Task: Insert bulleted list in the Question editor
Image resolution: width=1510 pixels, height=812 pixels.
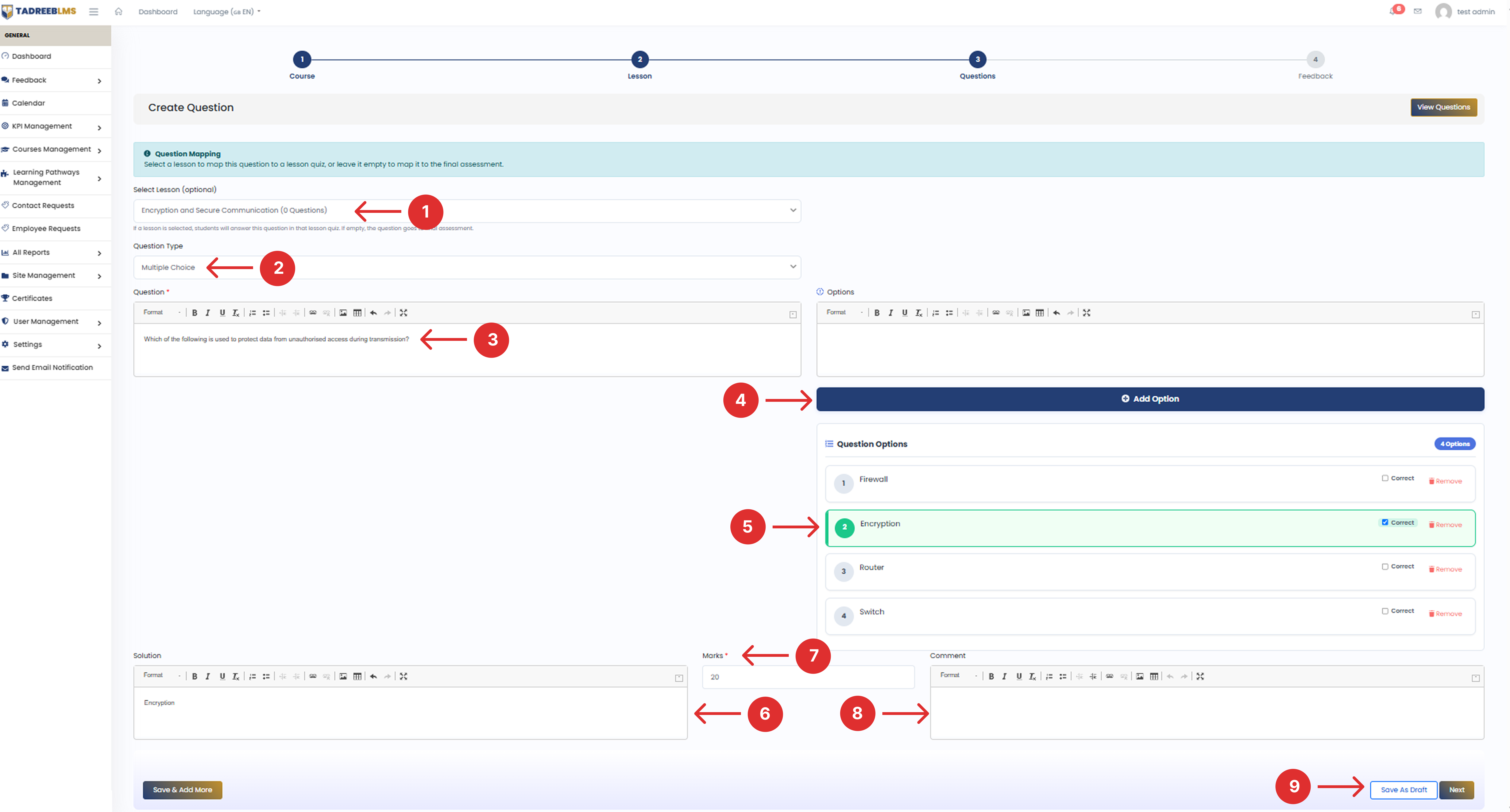Action: pos(266,313)
